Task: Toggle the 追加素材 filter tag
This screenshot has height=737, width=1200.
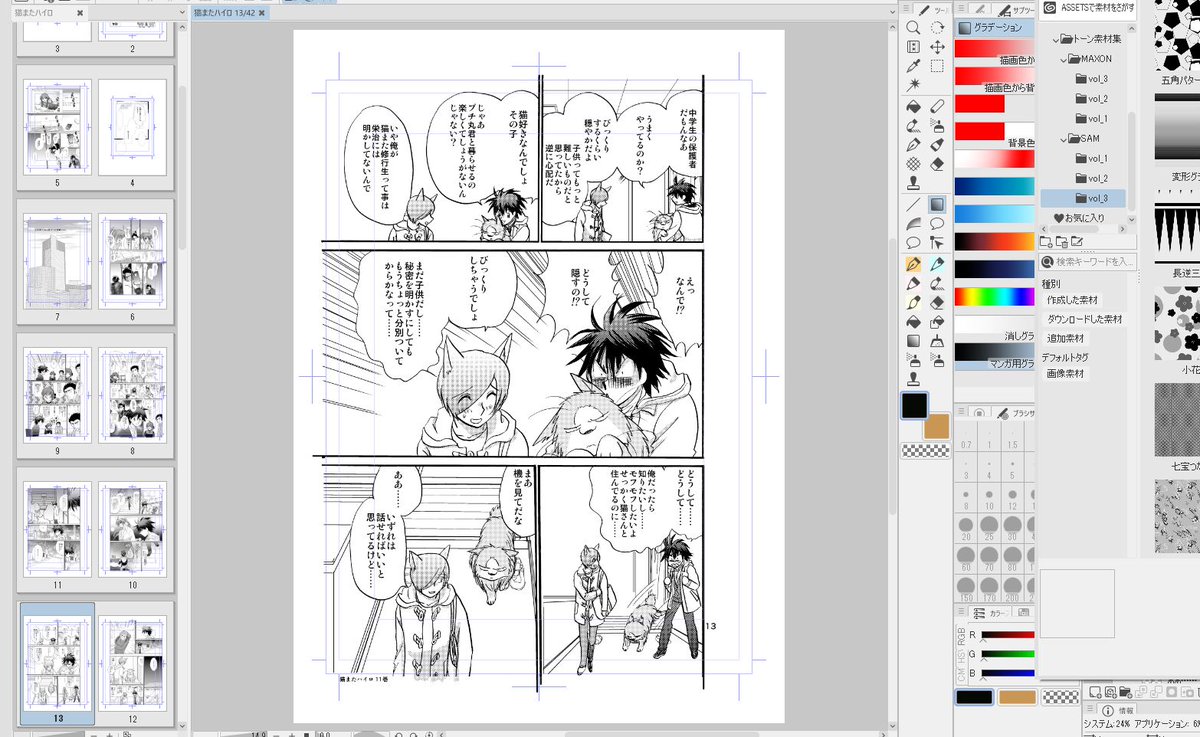Action: [x=1066, y=338]
